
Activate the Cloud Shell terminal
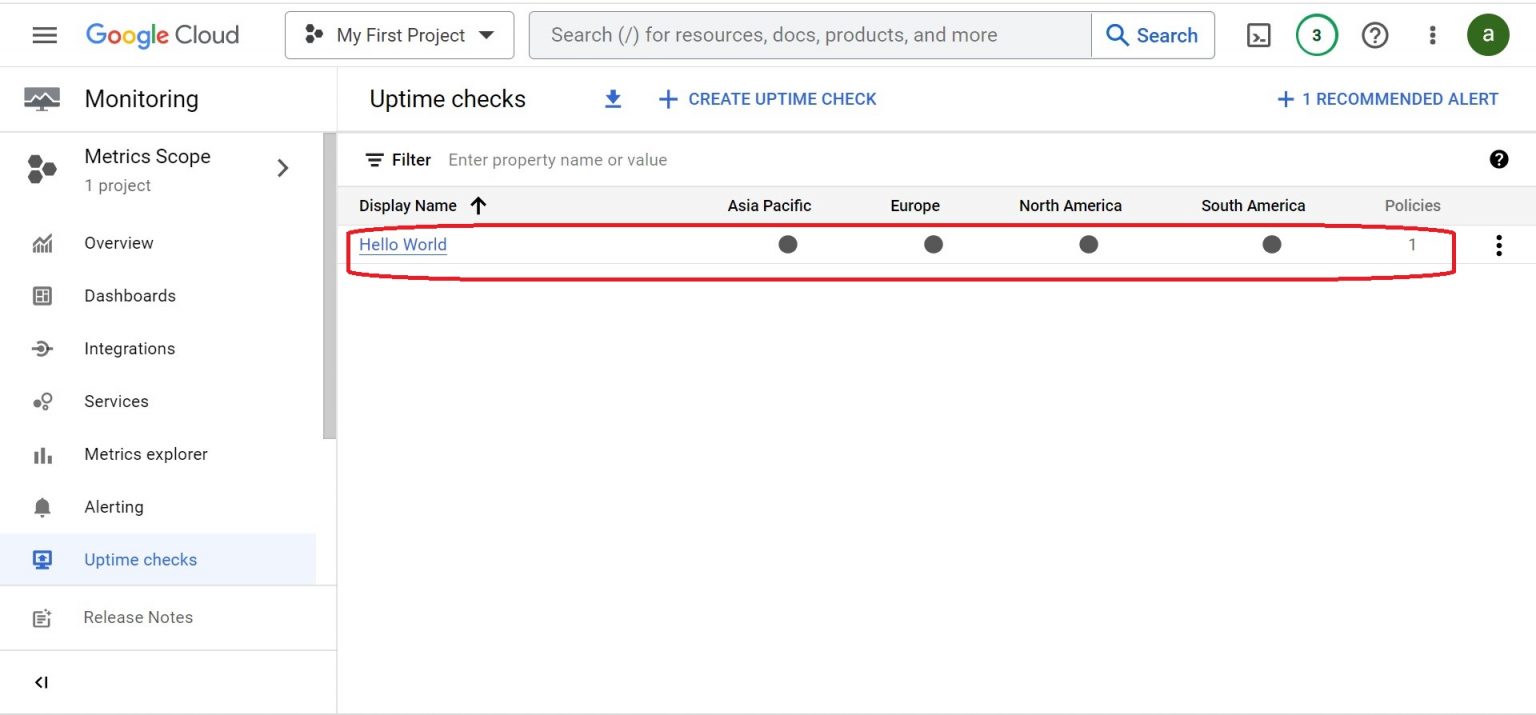pyautogui.click(x=1258, y=34)
